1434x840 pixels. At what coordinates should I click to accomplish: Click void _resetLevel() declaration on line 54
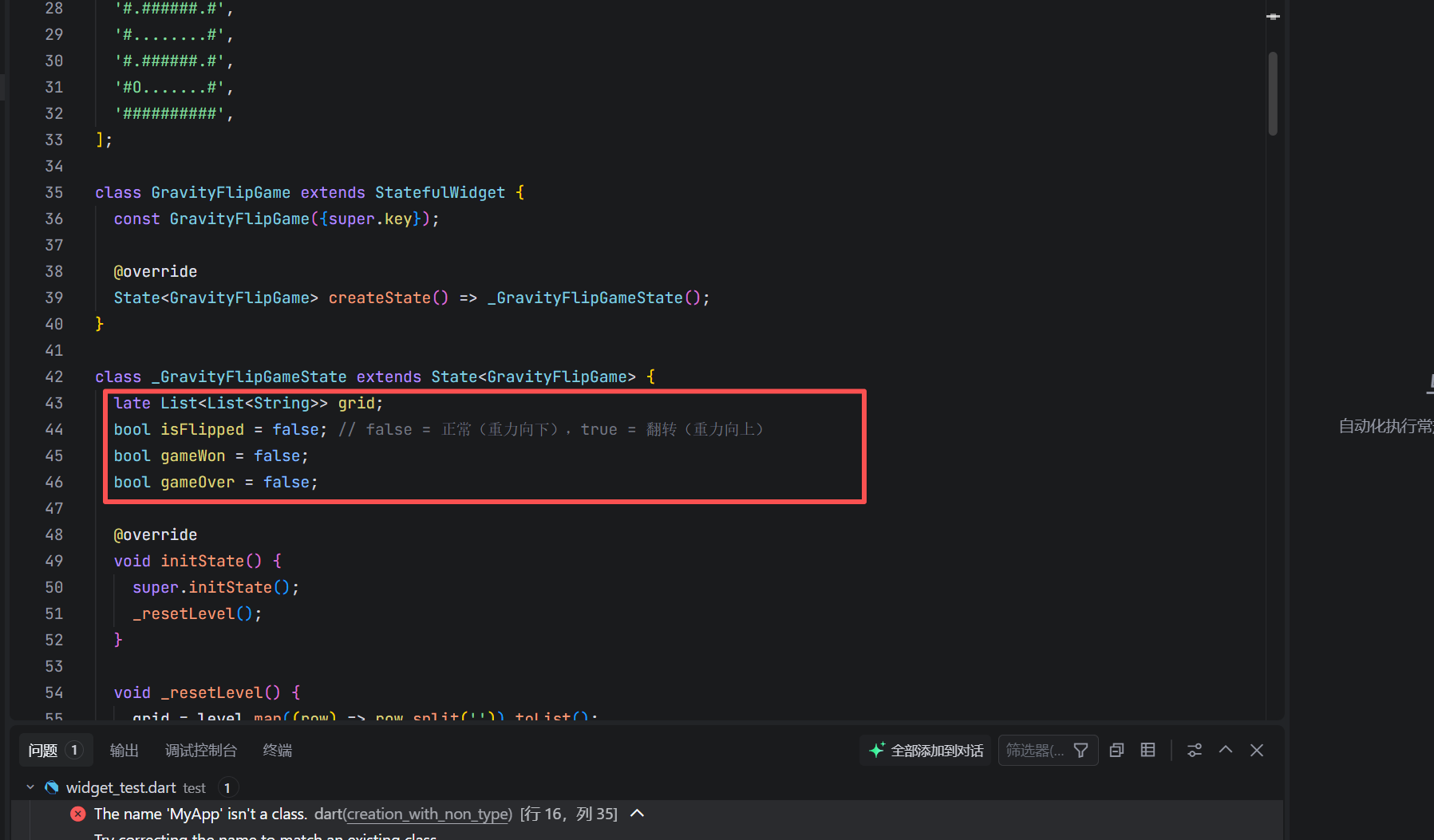[197, 692]
